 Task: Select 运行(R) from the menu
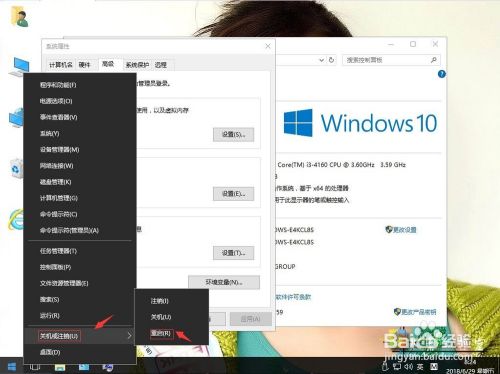point(80,316)
